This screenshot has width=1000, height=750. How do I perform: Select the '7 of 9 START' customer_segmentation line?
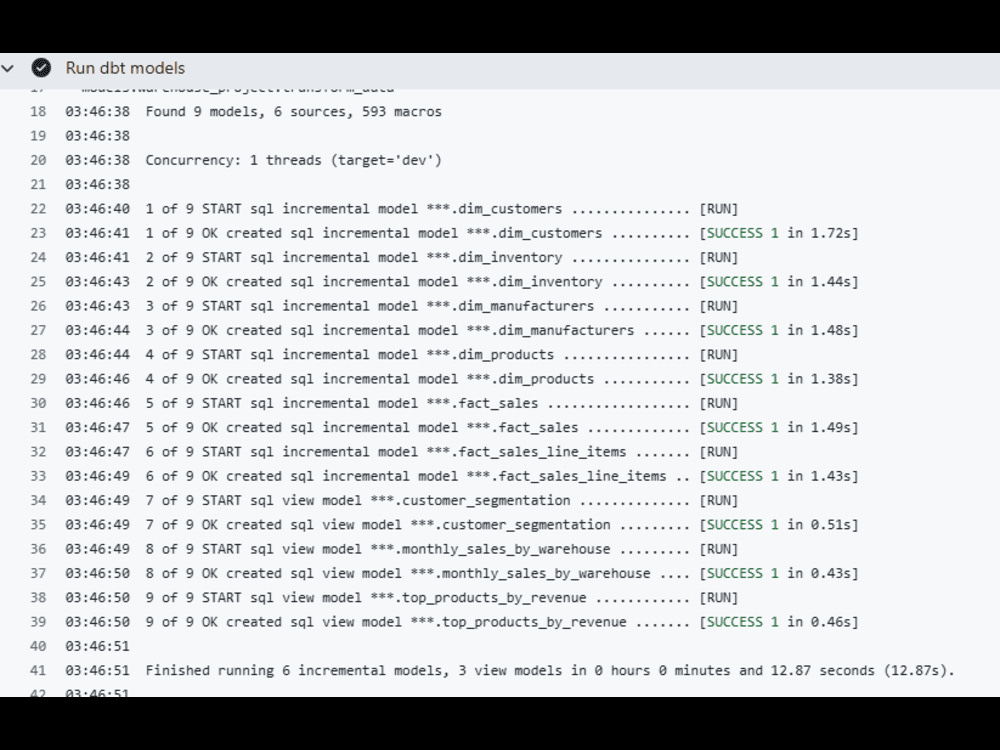click(441, 501)
